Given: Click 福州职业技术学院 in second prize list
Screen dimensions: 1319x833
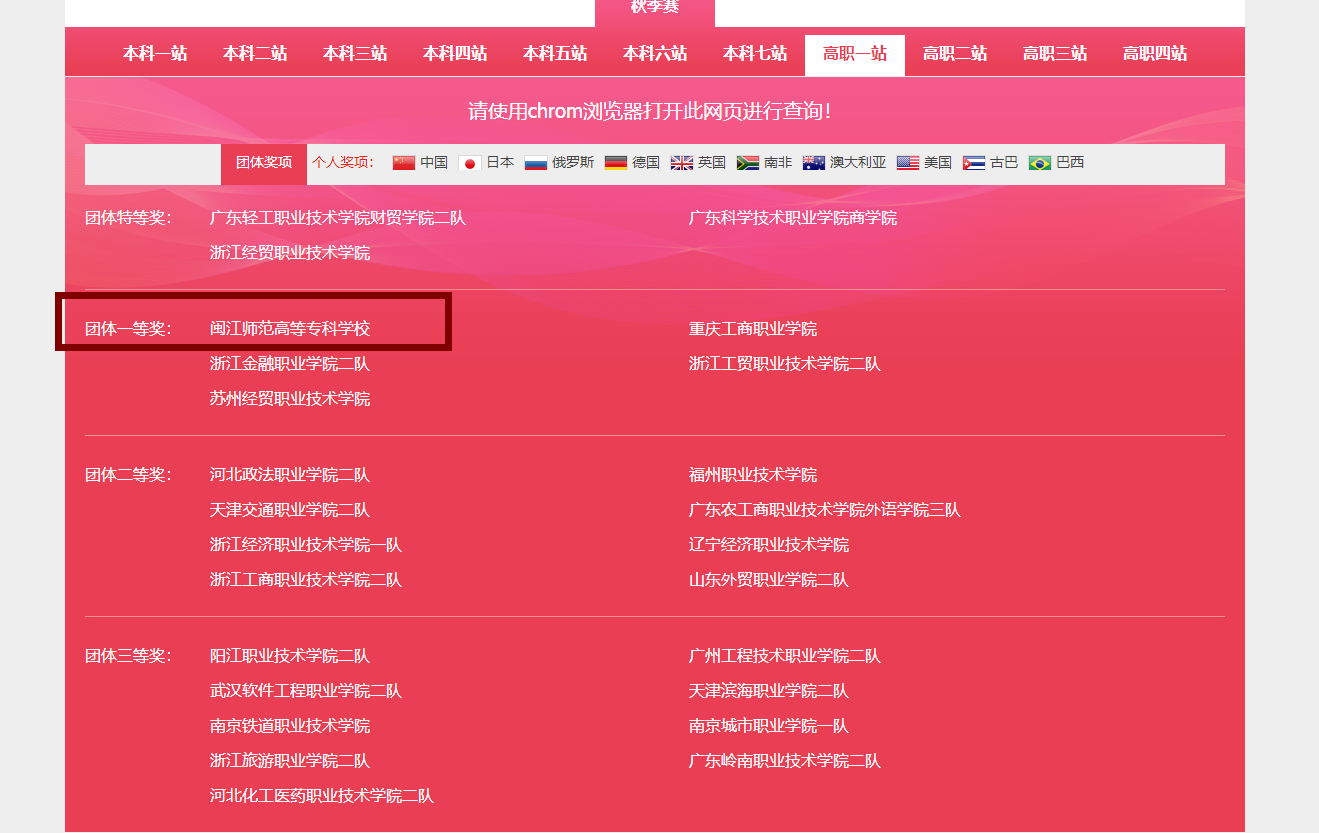Looking at the screenshot, I should 753,475.
